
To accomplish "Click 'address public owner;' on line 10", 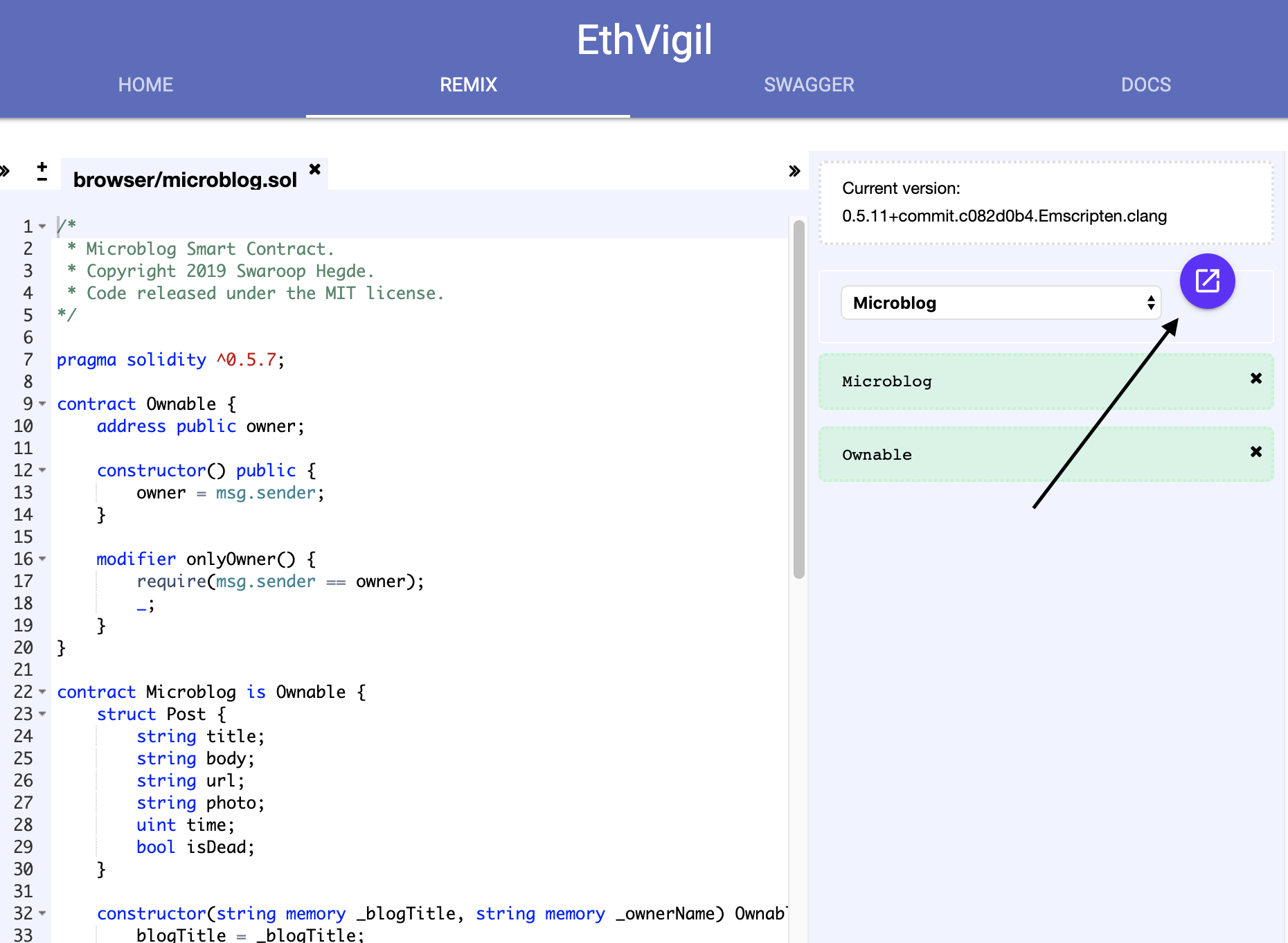I will pyautogui.click(x=200, y=426).
